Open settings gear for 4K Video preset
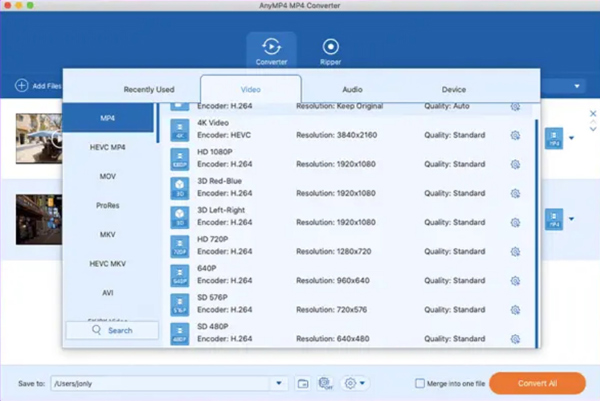Screen dimensions: 600x401 tap(515, 135)
